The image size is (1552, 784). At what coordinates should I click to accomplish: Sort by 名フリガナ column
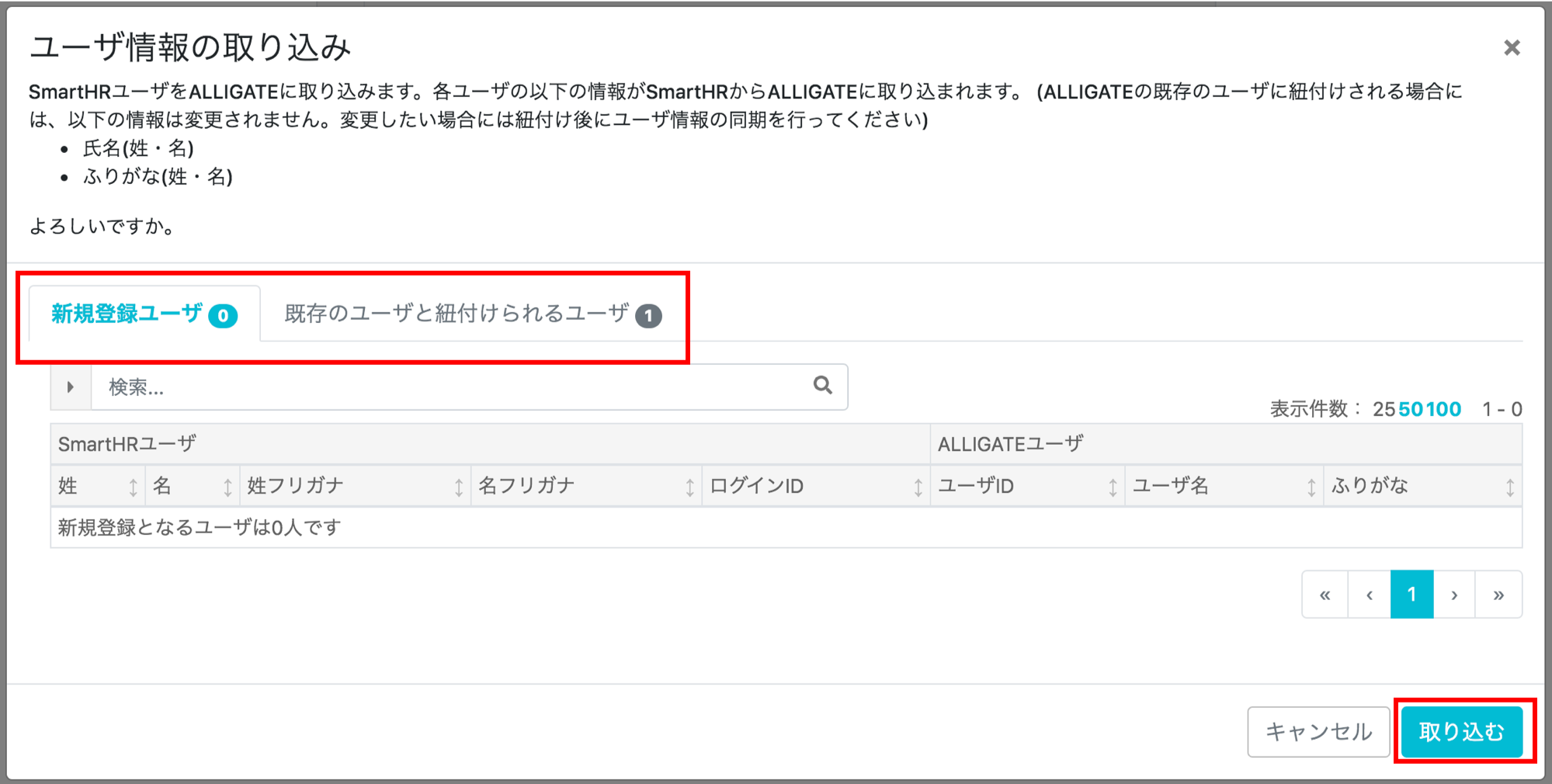[x=586, y=486]
